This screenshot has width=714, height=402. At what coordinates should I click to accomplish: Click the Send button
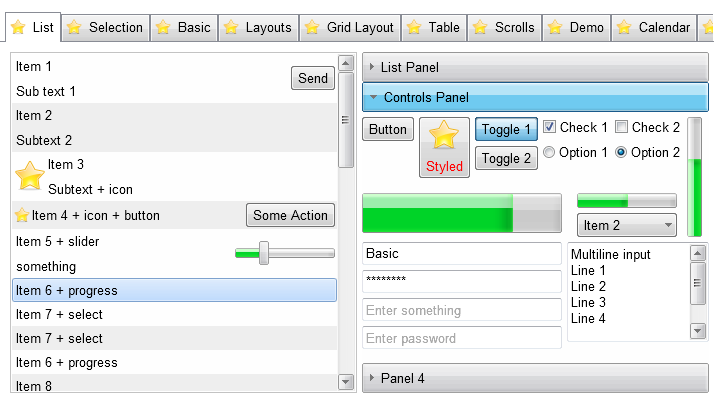313,78
